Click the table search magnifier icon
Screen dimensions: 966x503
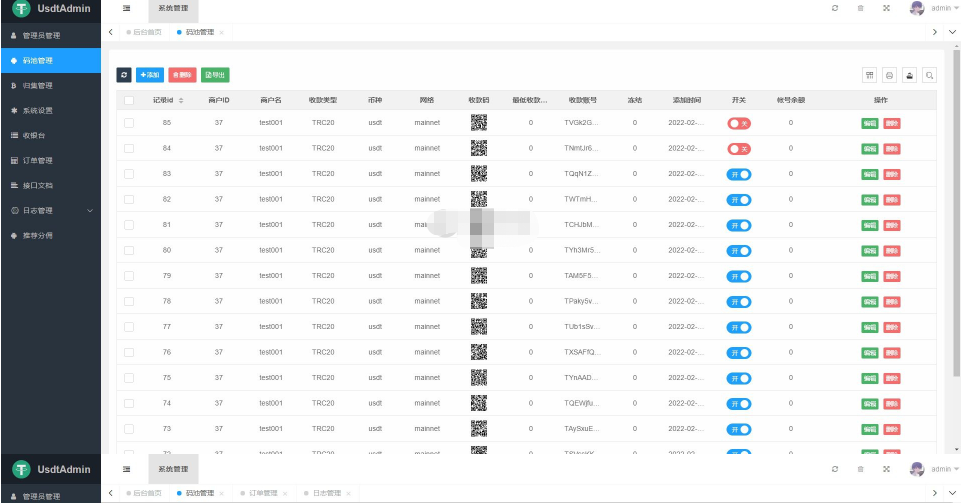(x=929, y=75)
